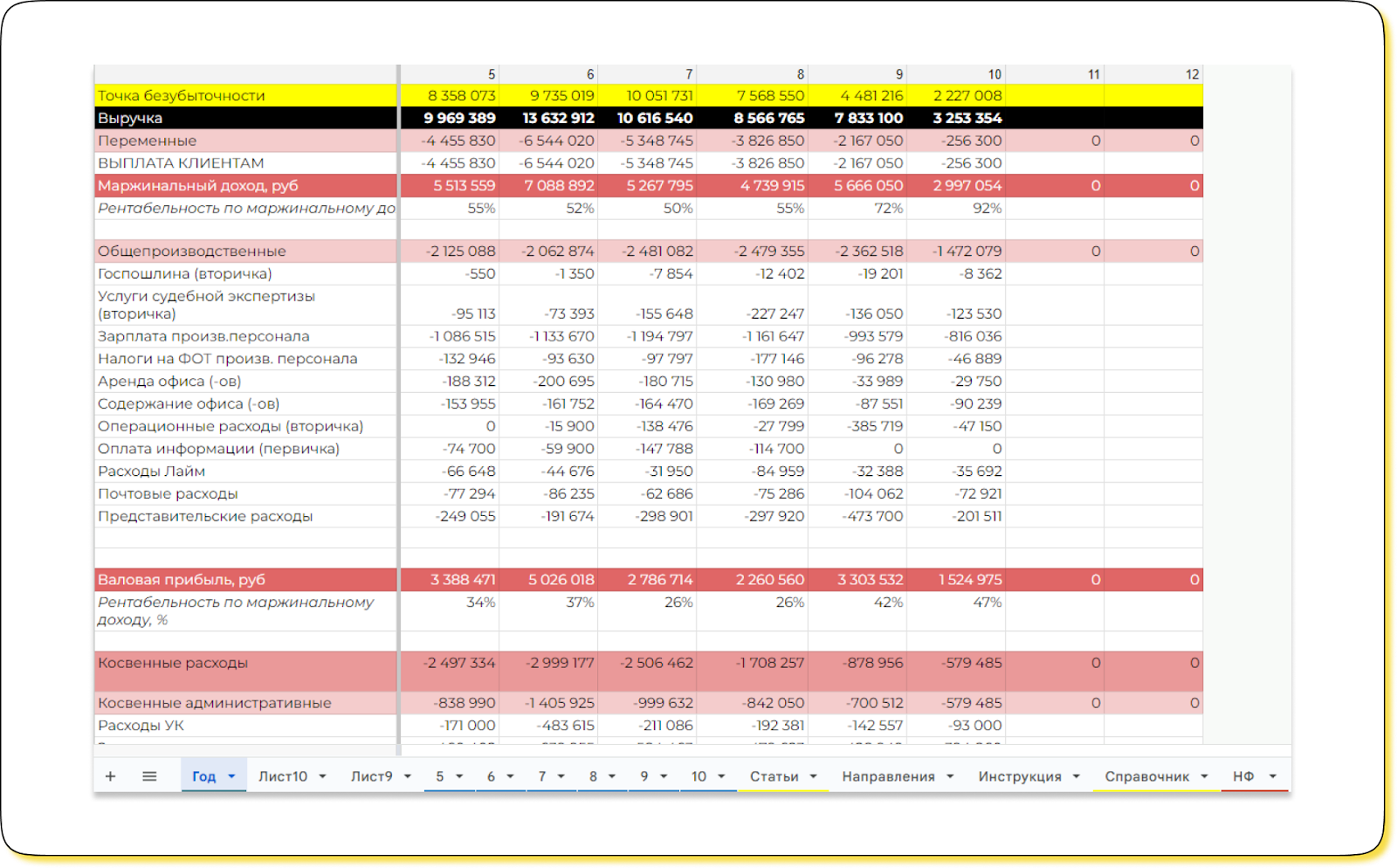
Task: Go to the НФ sheet tab
Action: [1242, 776]
